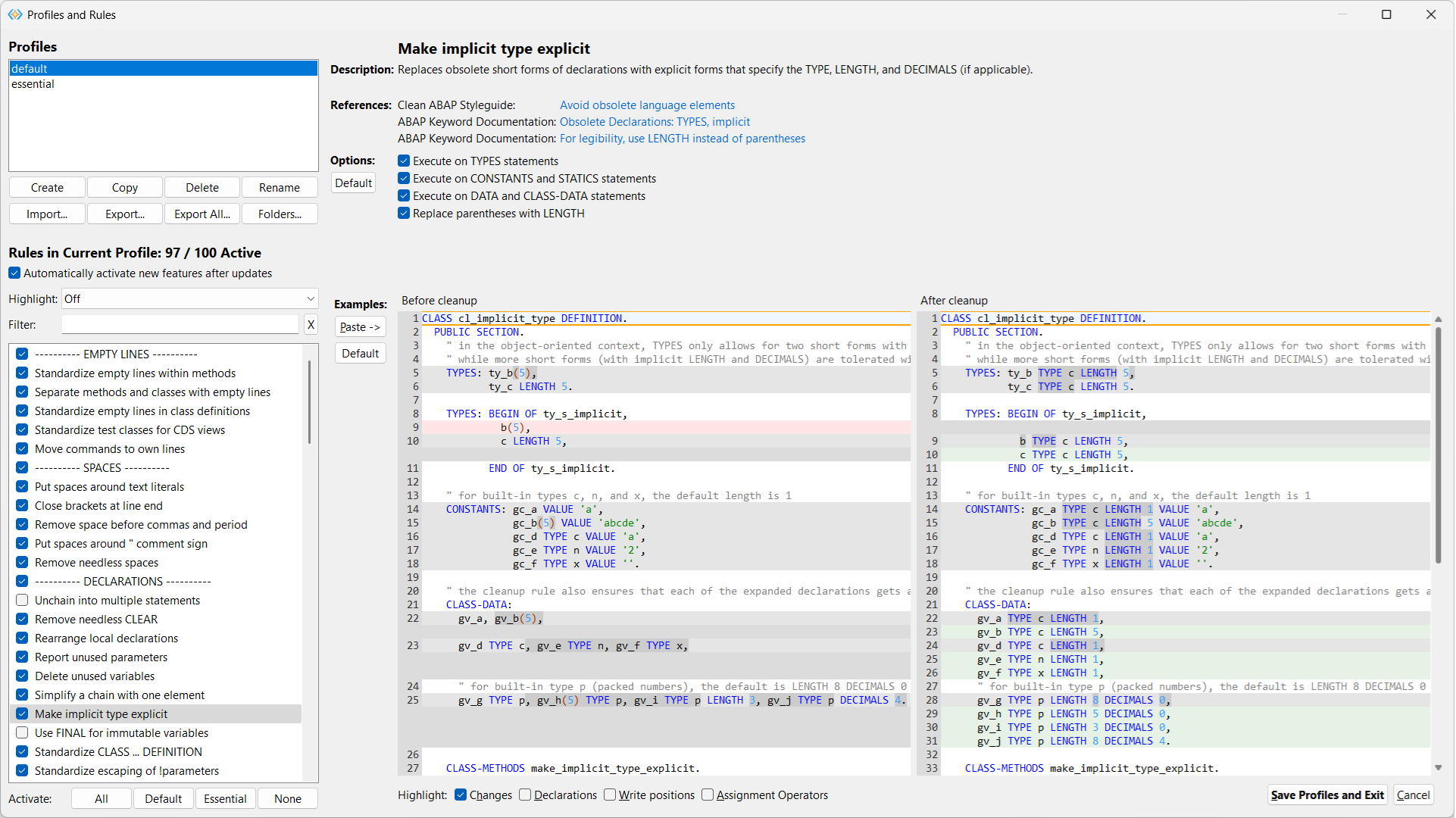This screenshot has width=1456, height=818.
Task: Toggle the EMPTY LINES section checkbox
Action: pyautogui.click(x=22, y=354)
